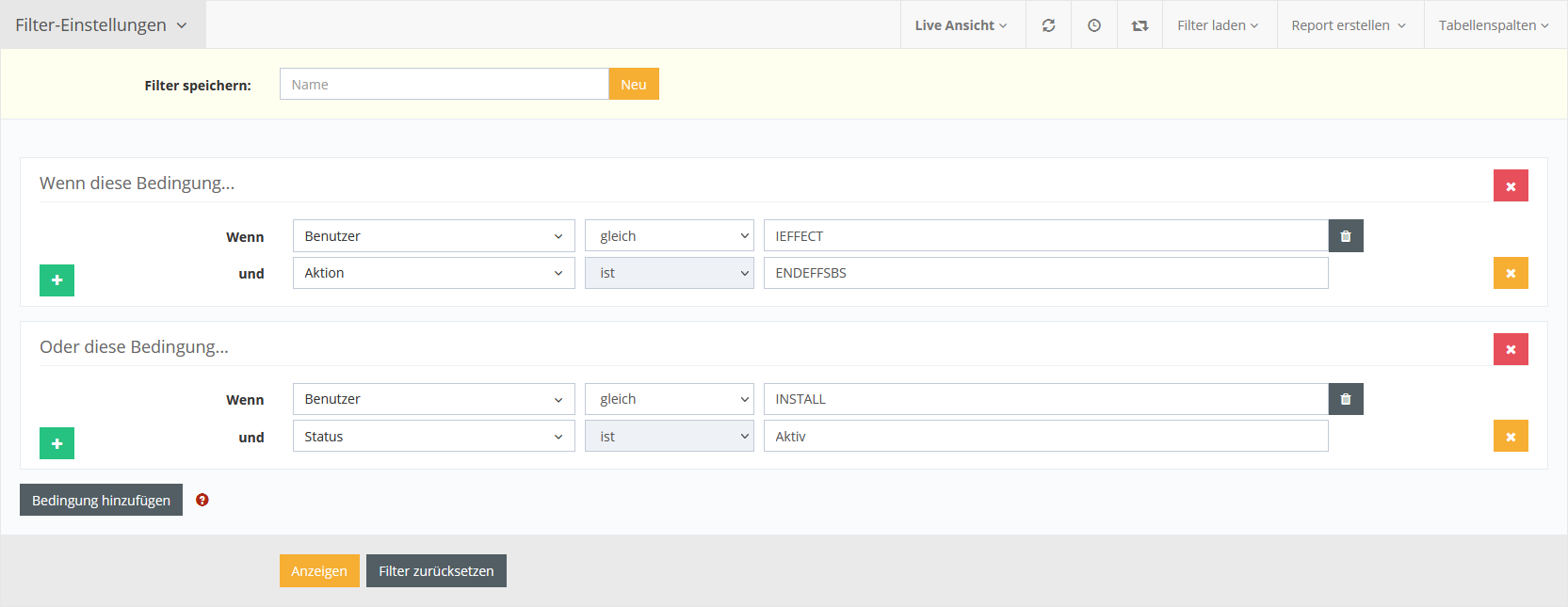Click the Anzeigen button
This screenshot has height=607, width=1568.
(319, 571)
